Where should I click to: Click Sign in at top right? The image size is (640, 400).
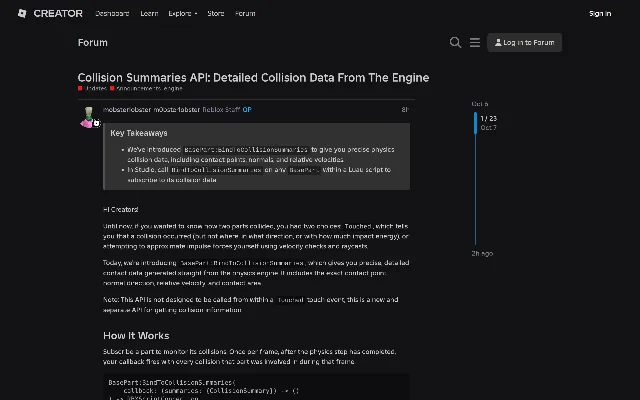(x=600, y=13)
